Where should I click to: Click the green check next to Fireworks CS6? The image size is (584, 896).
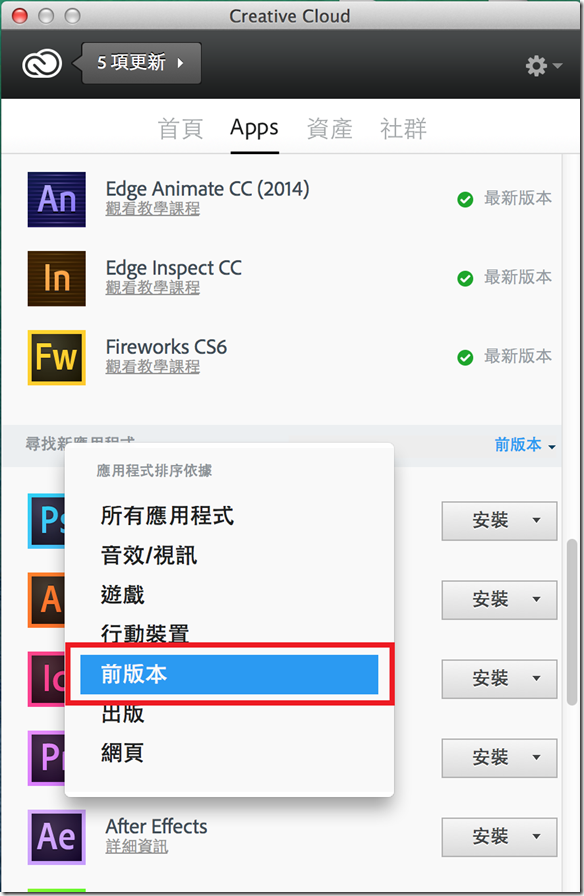point(465,358)
